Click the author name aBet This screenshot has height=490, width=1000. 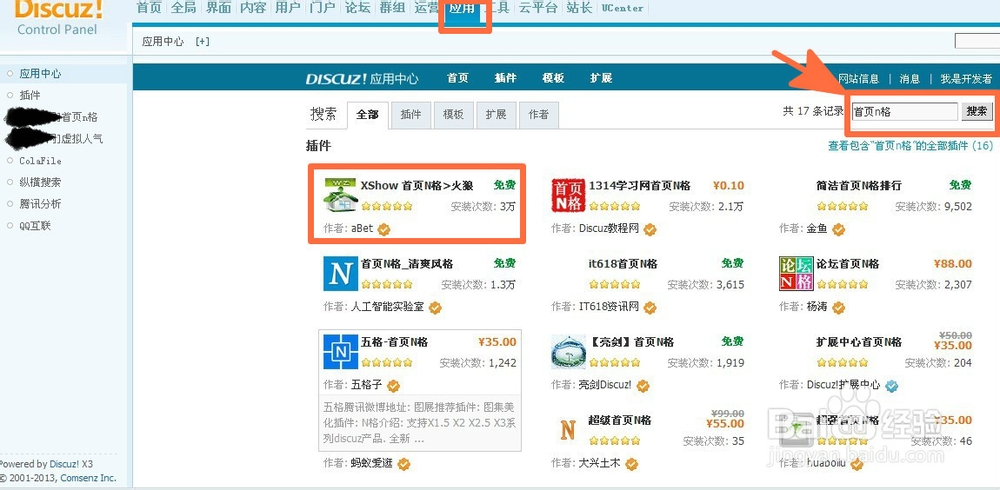coord(362,229)
